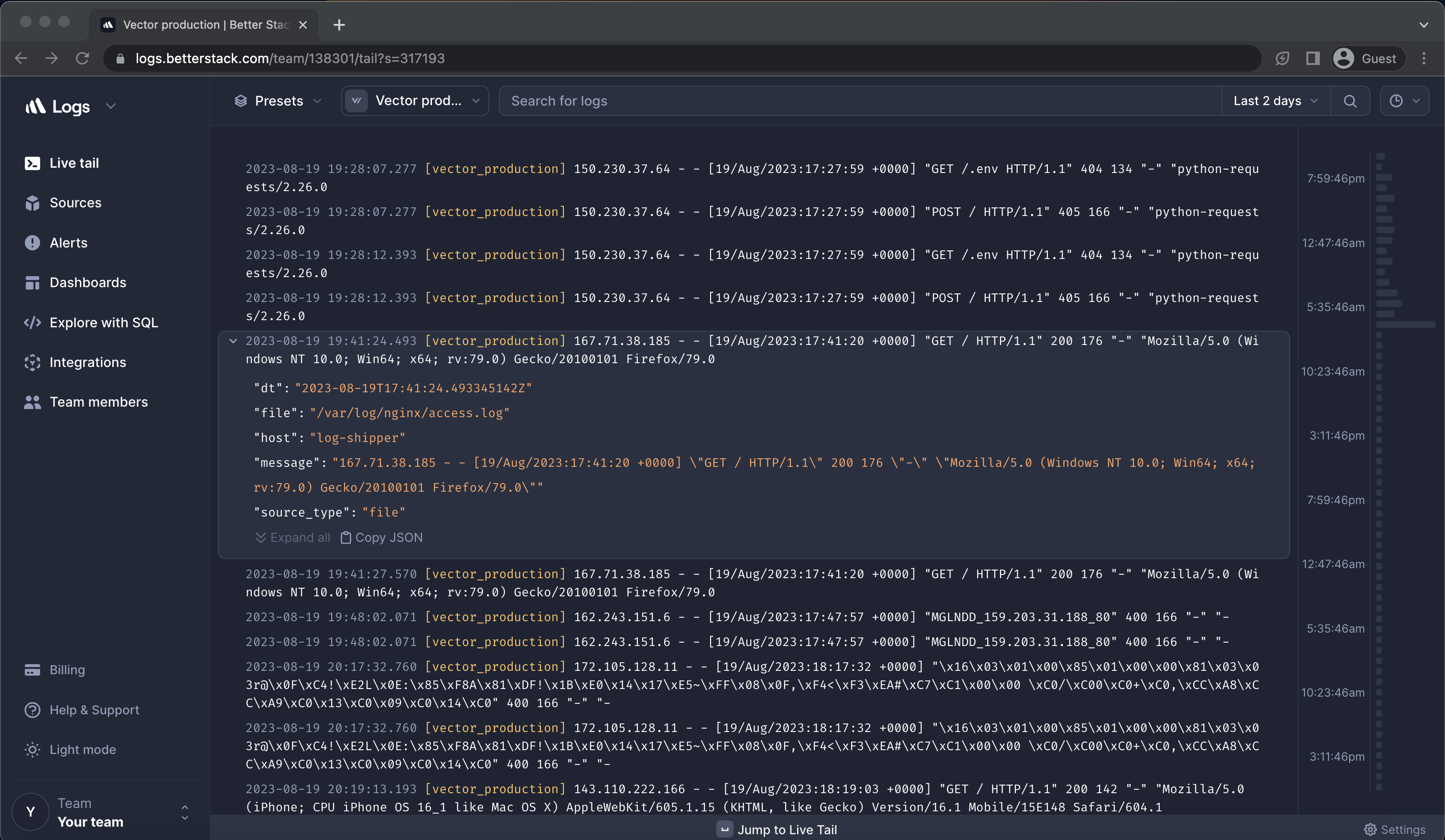Screen dimensions: 1445x840
Task: Click the Sources icon in sidebar
Action: click(x=32, y=202)
